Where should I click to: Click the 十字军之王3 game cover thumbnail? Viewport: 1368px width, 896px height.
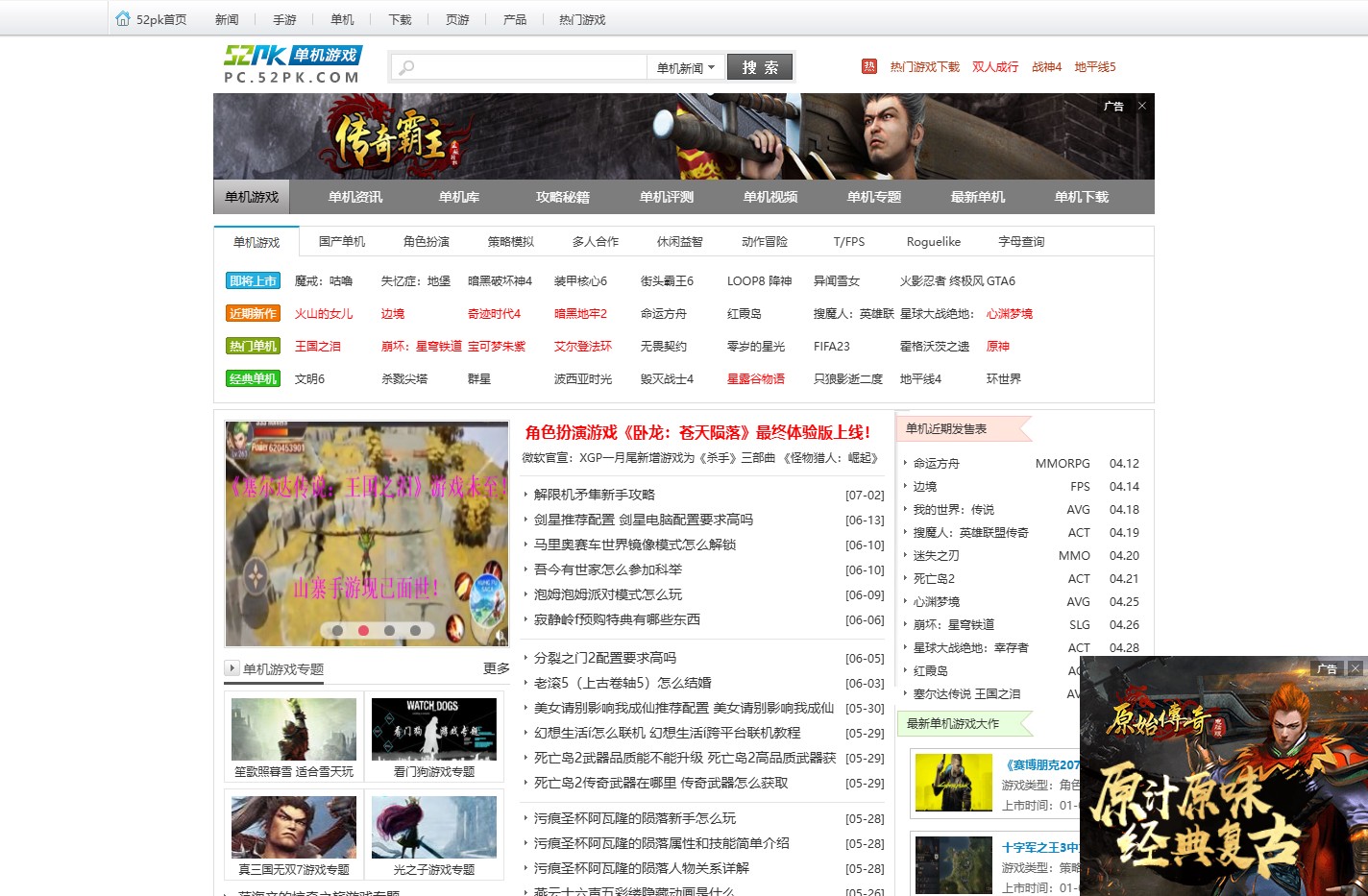[x=954, y=866]
